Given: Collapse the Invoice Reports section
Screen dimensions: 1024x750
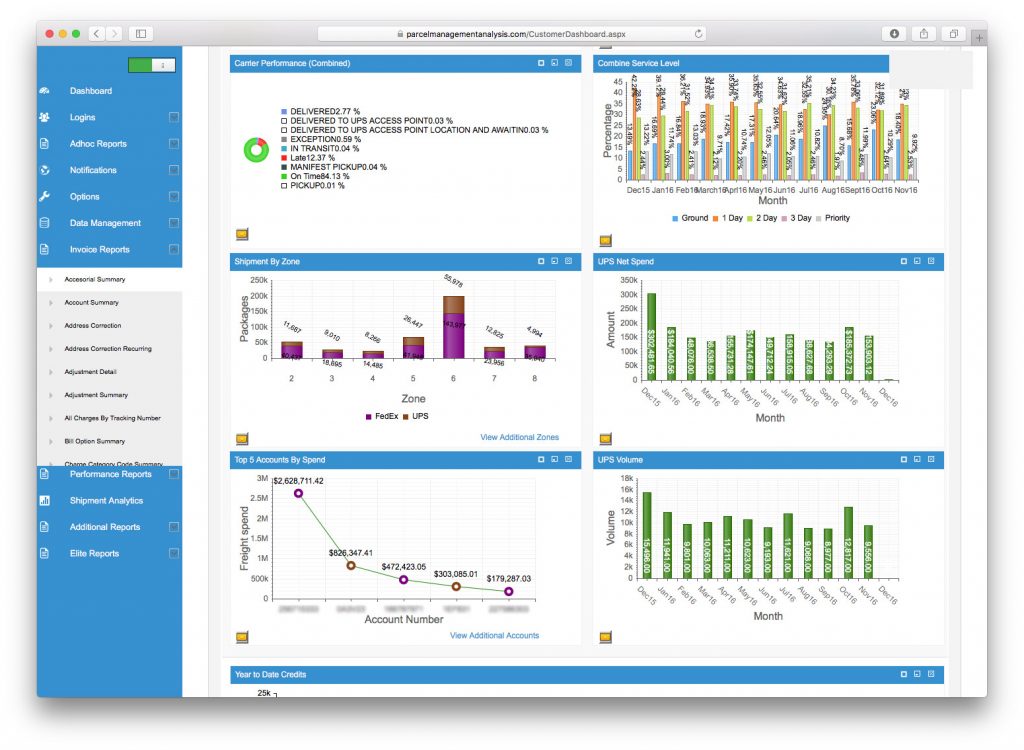Looking at the screenshot, I should pyautogui.click(x=176, y=249).
